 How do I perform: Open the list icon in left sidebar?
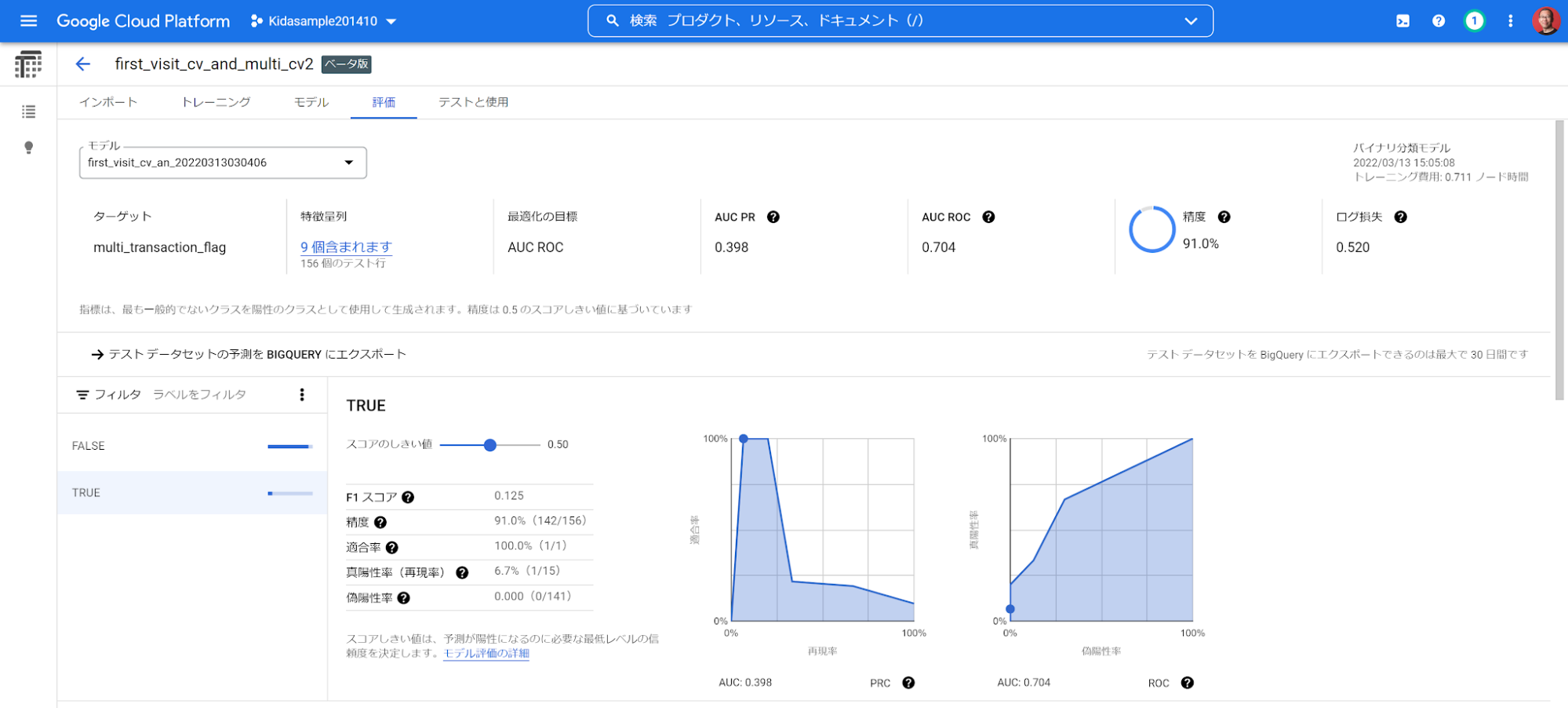[28, 112]
